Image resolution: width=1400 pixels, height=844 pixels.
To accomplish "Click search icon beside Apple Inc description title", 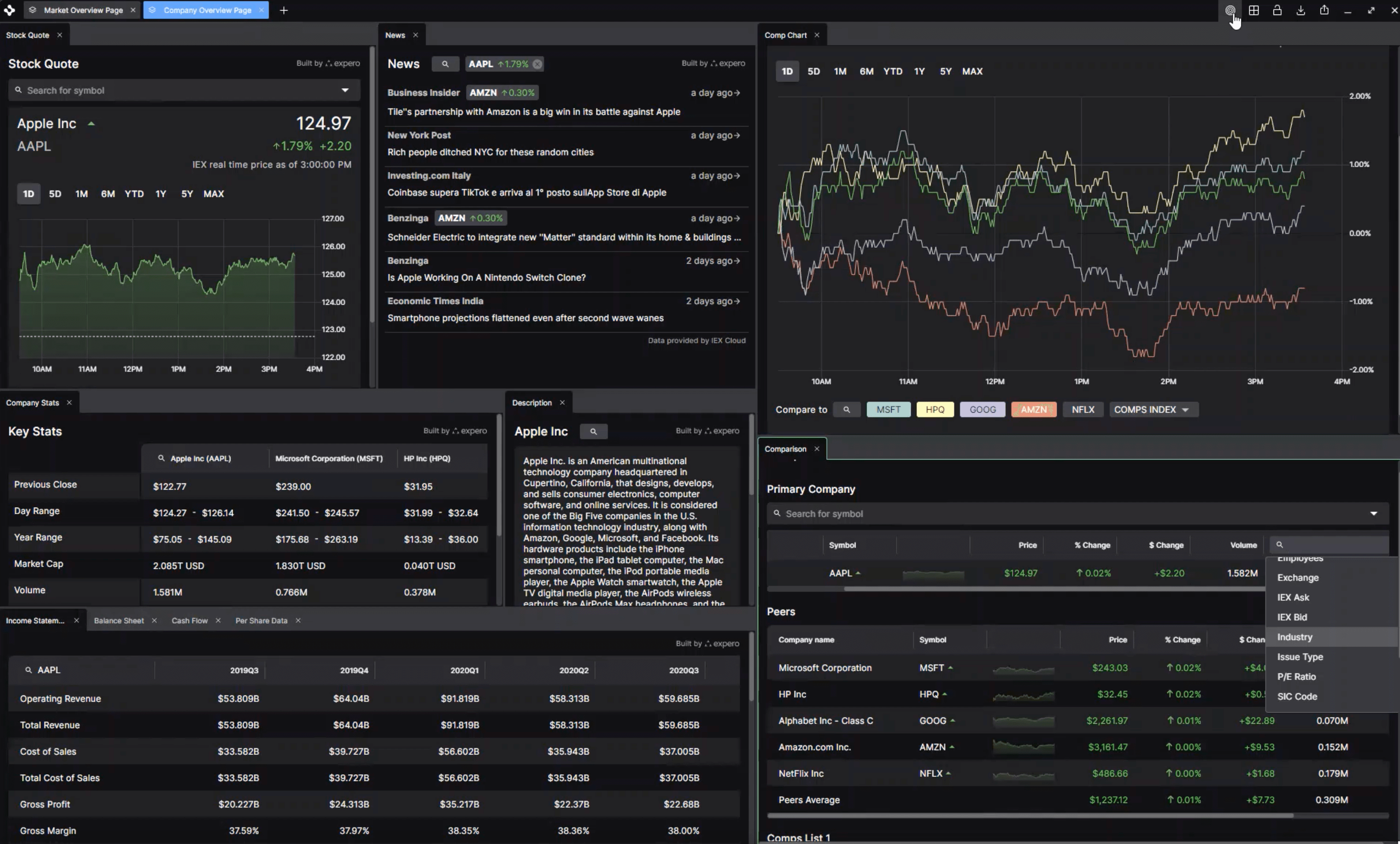I will coord(593,431).
